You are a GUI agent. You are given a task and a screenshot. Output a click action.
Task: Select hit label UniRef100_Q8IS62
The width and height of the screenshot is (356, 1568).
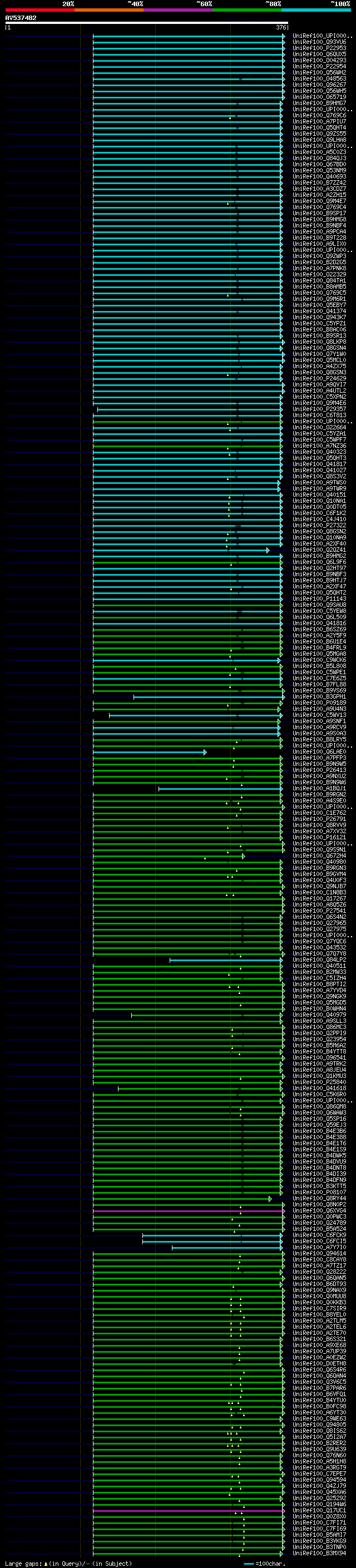(x=319, y=1431)
